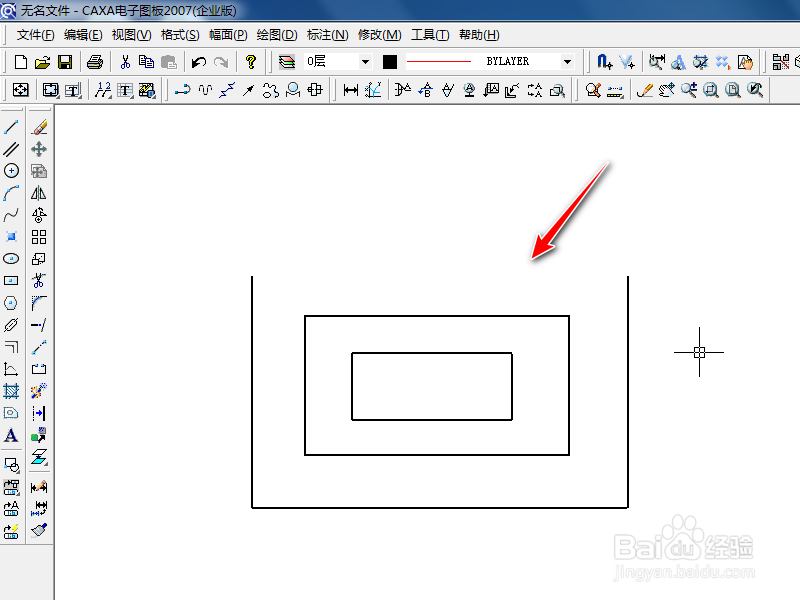Select the Text tool A
800x600 pixels.
pyautogui.click(x=11, y=435)
